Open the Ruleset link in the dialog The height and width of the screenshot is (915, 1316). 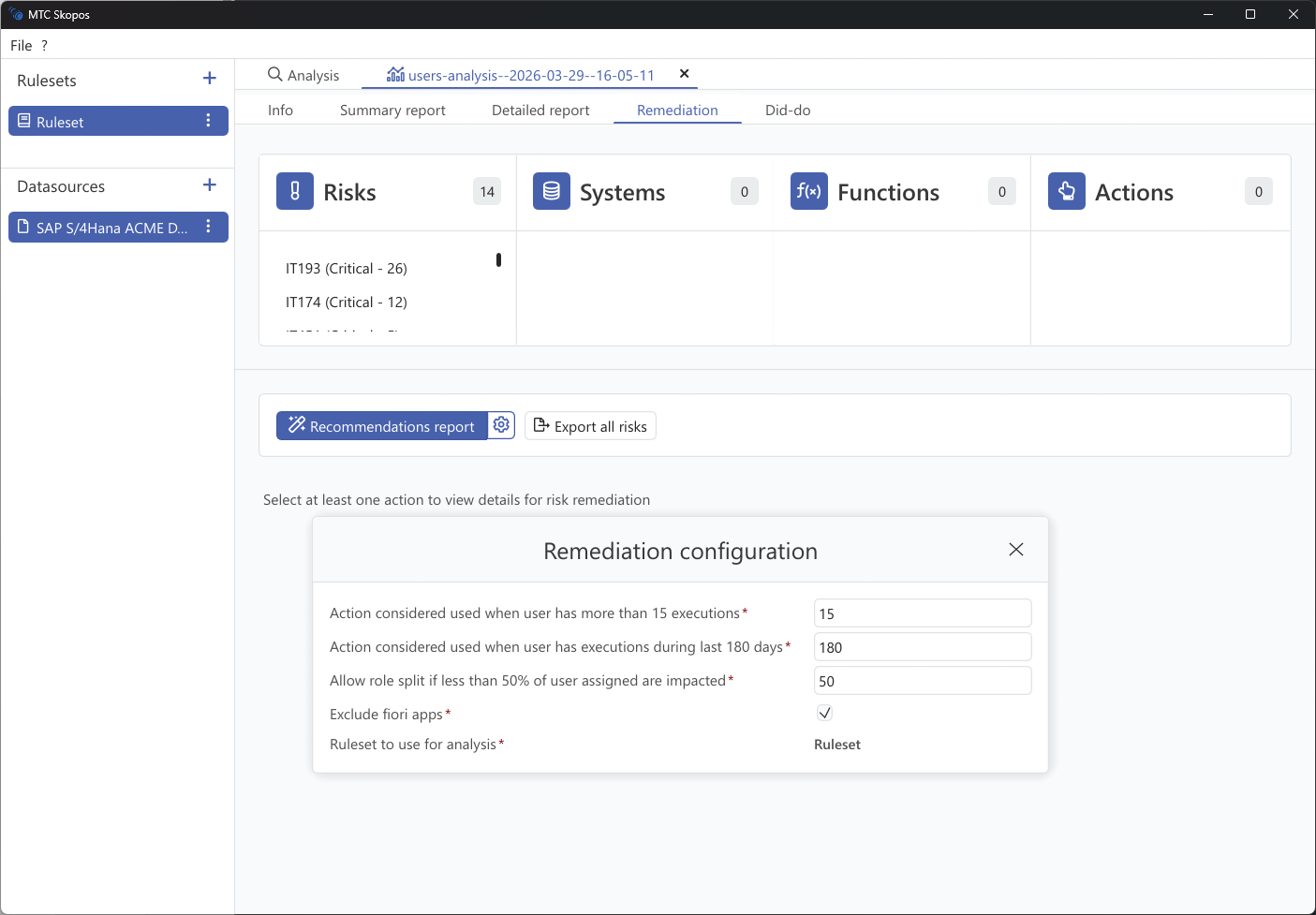836,744
